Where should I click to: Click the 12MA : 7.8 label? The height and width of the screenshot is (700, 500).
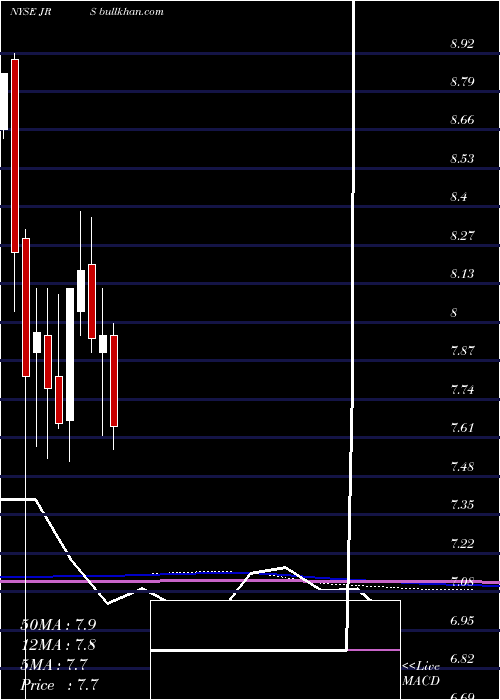(58, 645)
